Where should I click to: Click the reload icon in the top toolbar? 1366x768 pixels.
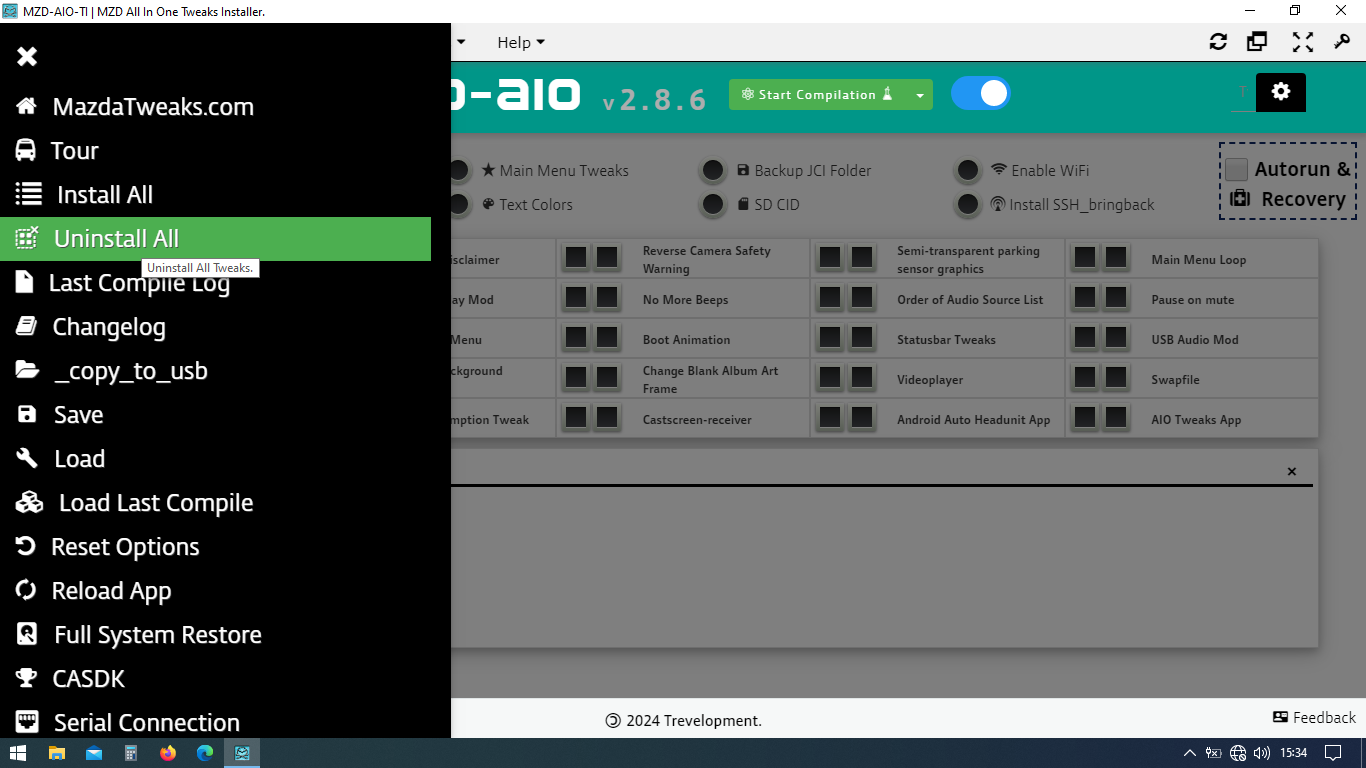pos(1218,42)
